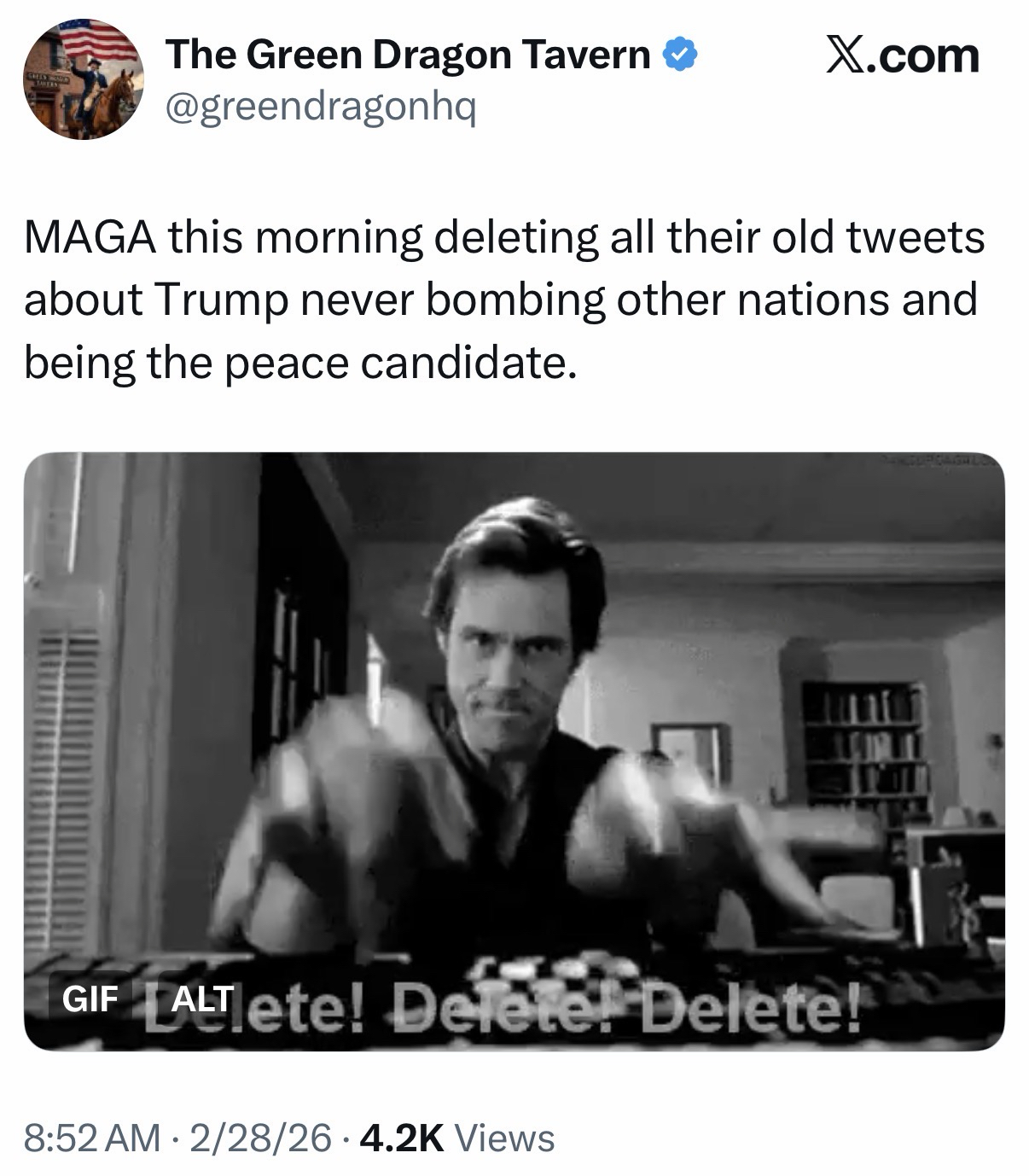
Task: Click the 8:52 AM timestamp
Action: [91, 1137]
